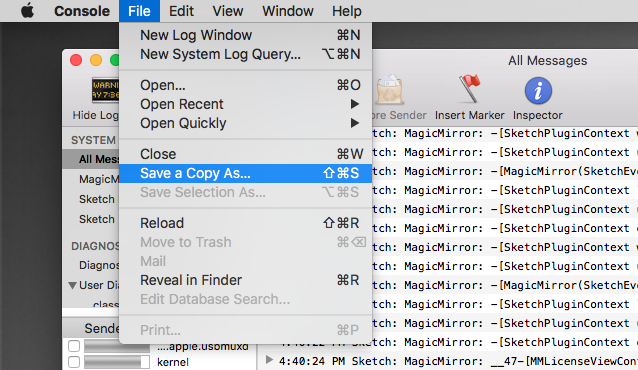This screenshot has height=370, width=638.
Task: Expand the 4:40:24 PM Sketch log entry
Action: click(269, 360)
